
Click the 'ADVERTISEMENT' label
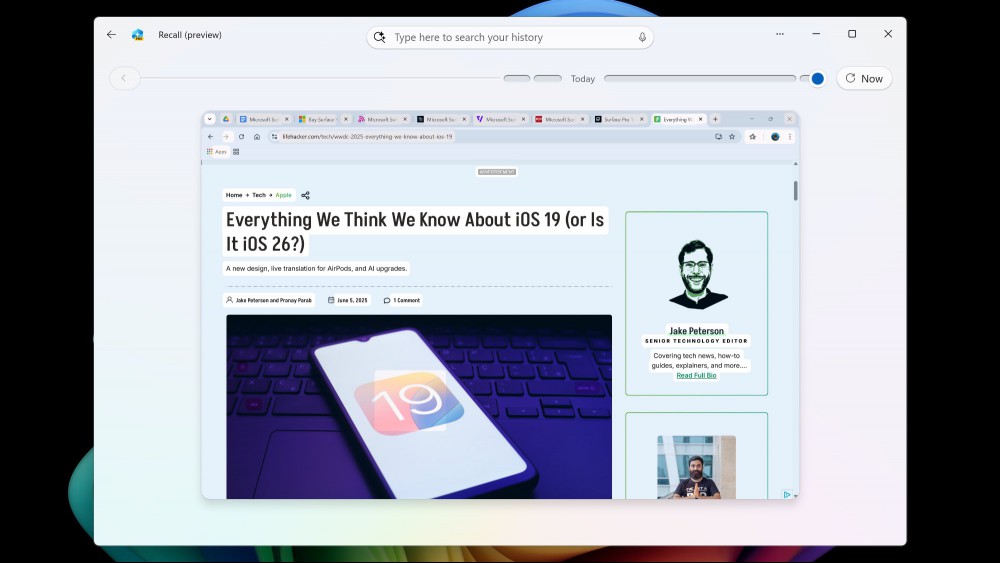point(497,172)
